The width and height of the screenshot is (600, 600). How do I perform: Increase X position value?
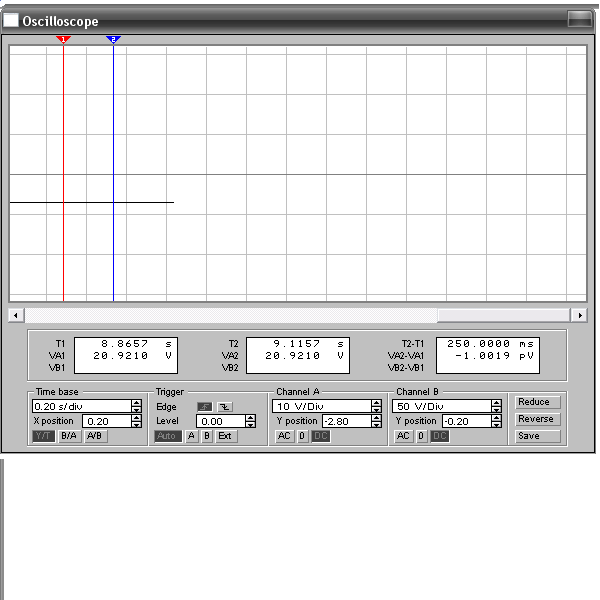(x=137, y=418)
